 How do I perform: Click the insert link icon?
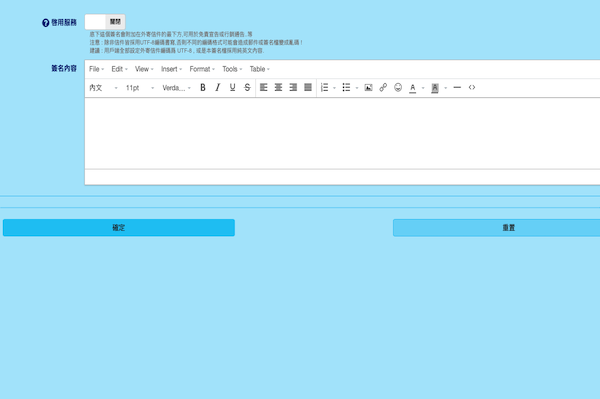click(383, 88)
